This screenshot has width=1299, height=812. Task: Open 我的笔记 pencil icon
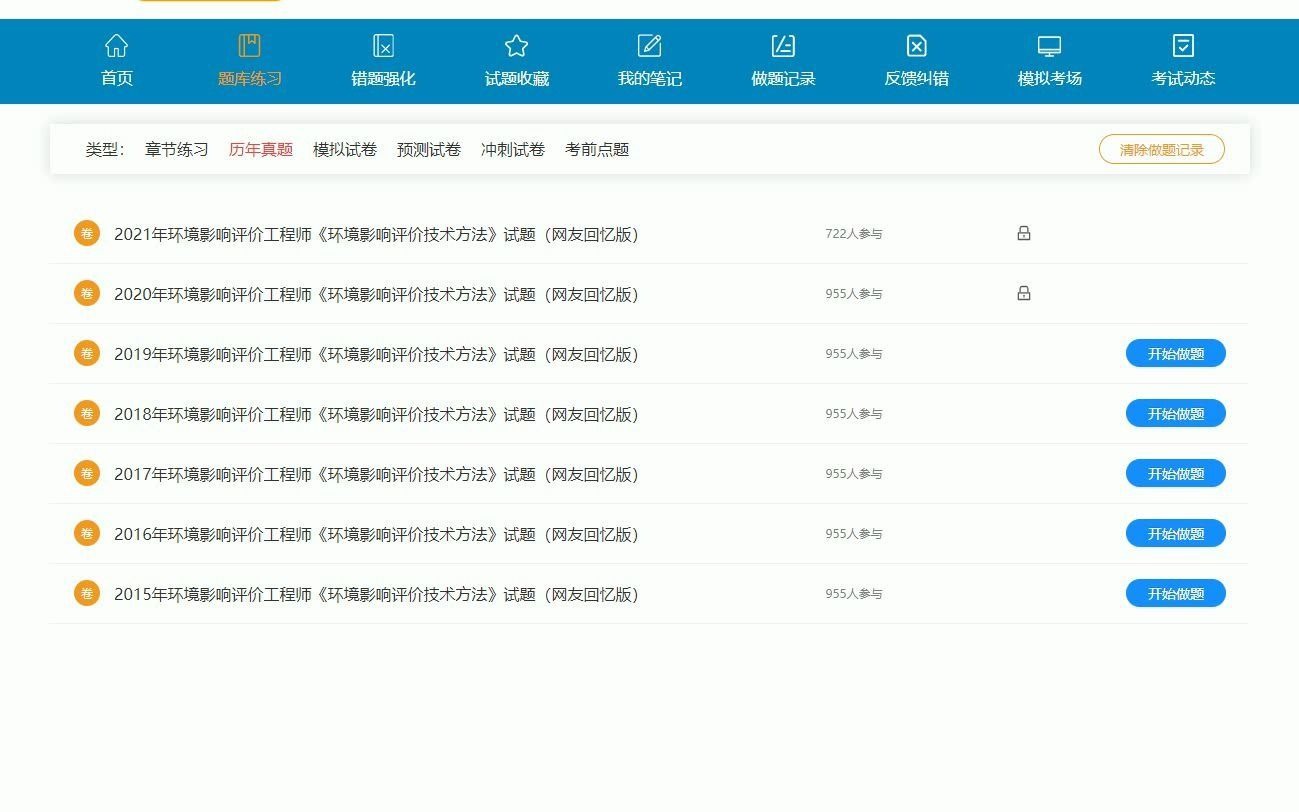pyautogui.click(x=650, y=46)
